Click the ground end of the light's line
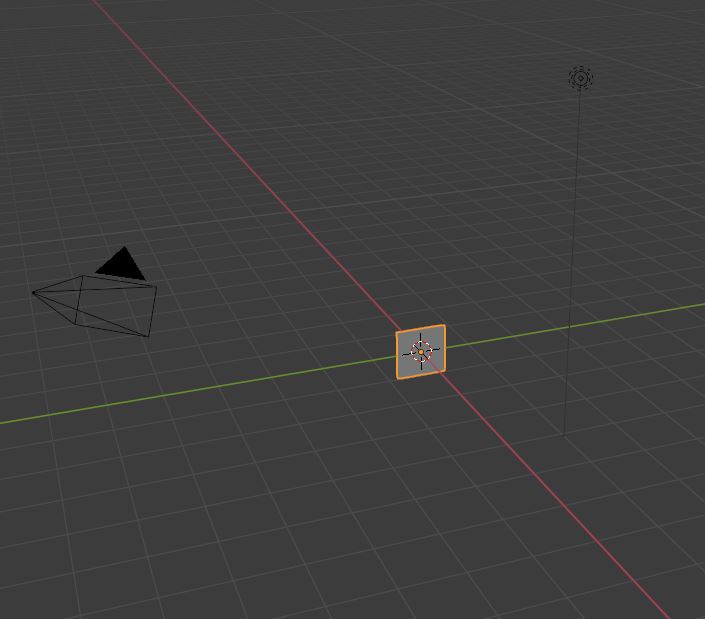705x619 pixels. (x=565, y=435)
